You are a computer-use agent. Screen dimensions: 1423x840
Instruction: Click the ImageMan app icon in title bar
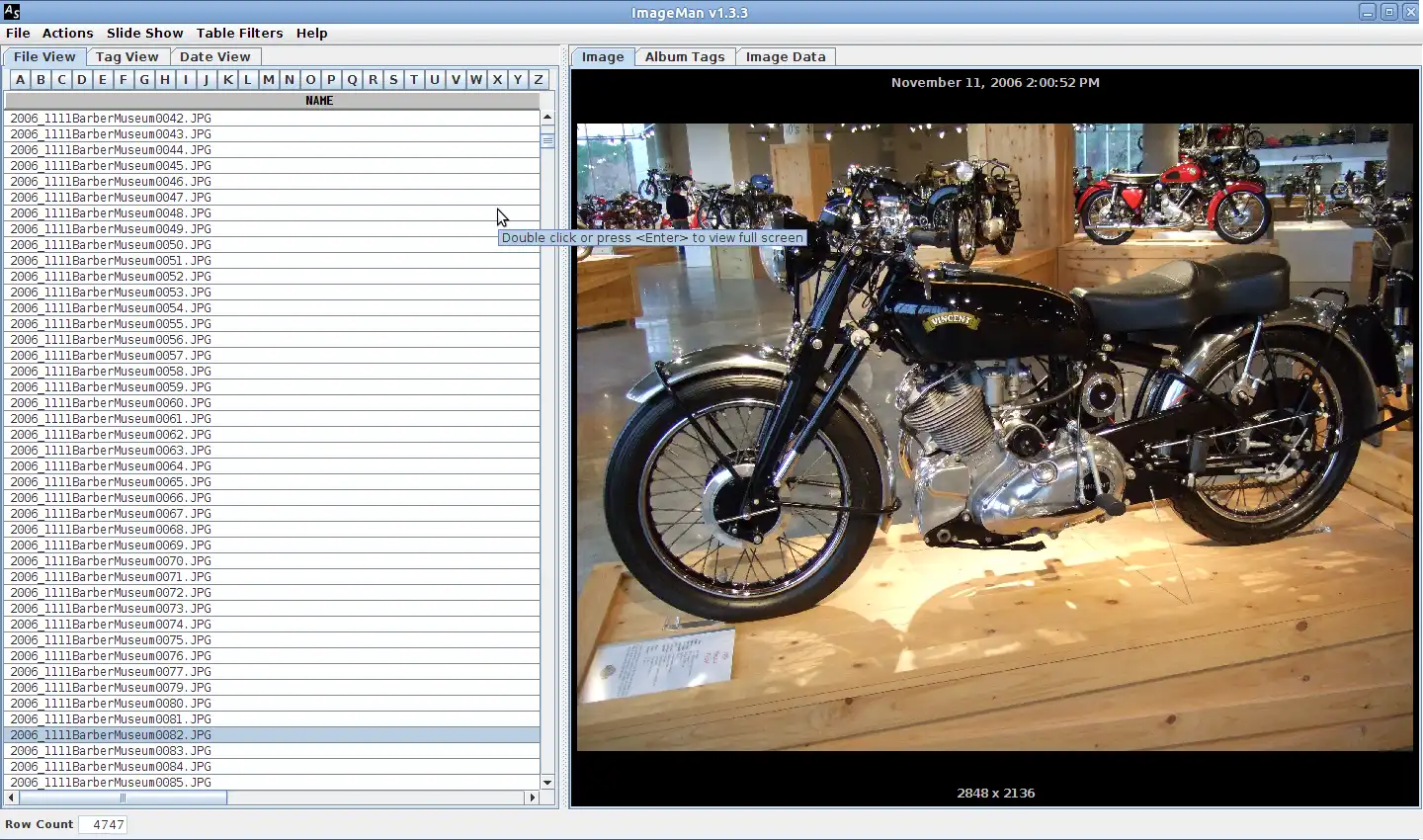12,12
